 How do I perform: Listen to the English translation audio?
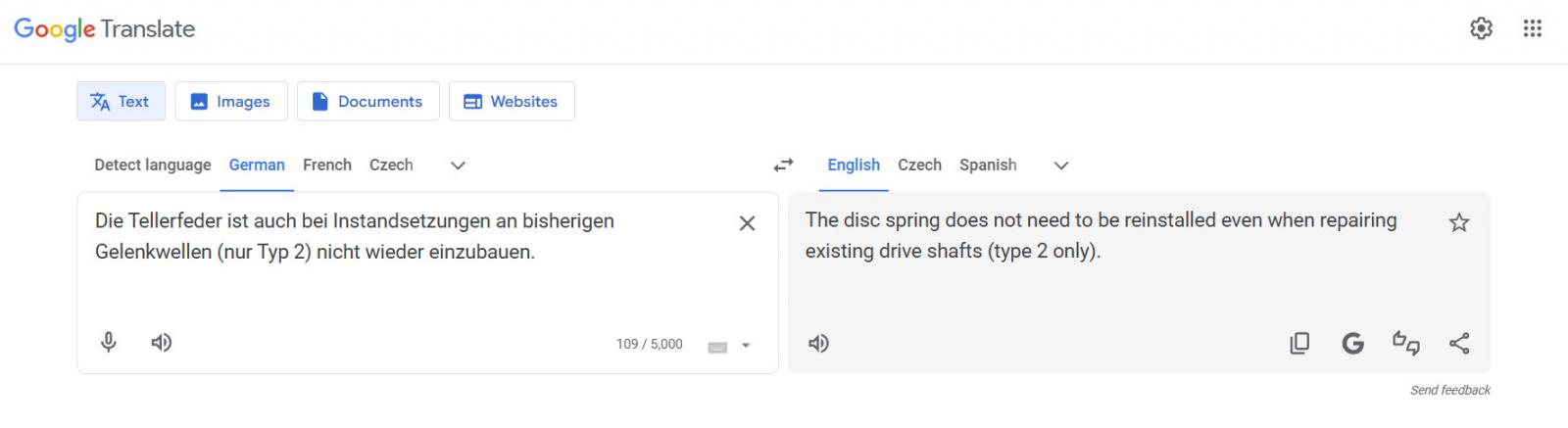(x=818, y=343)
